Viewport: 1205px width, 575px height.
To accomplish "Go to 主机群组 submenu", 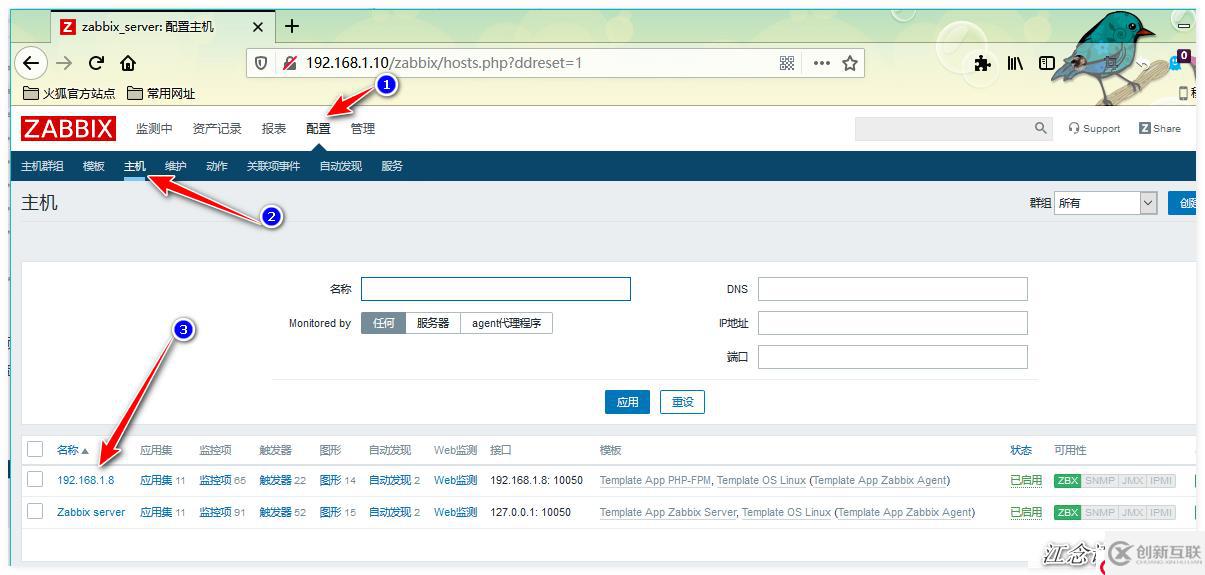I will (x=42, y=166).
